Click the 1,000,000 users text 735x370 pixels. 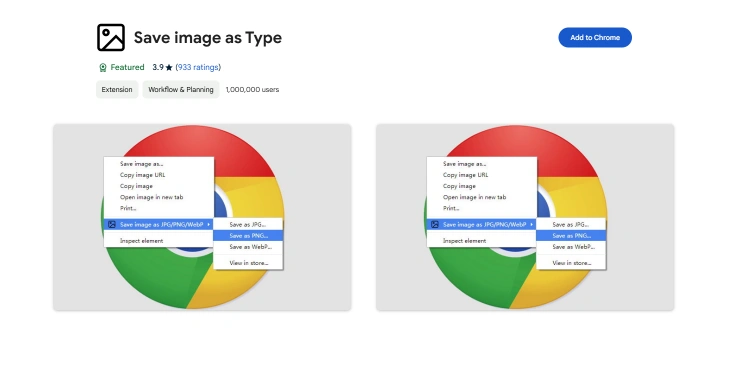[252, 90]
